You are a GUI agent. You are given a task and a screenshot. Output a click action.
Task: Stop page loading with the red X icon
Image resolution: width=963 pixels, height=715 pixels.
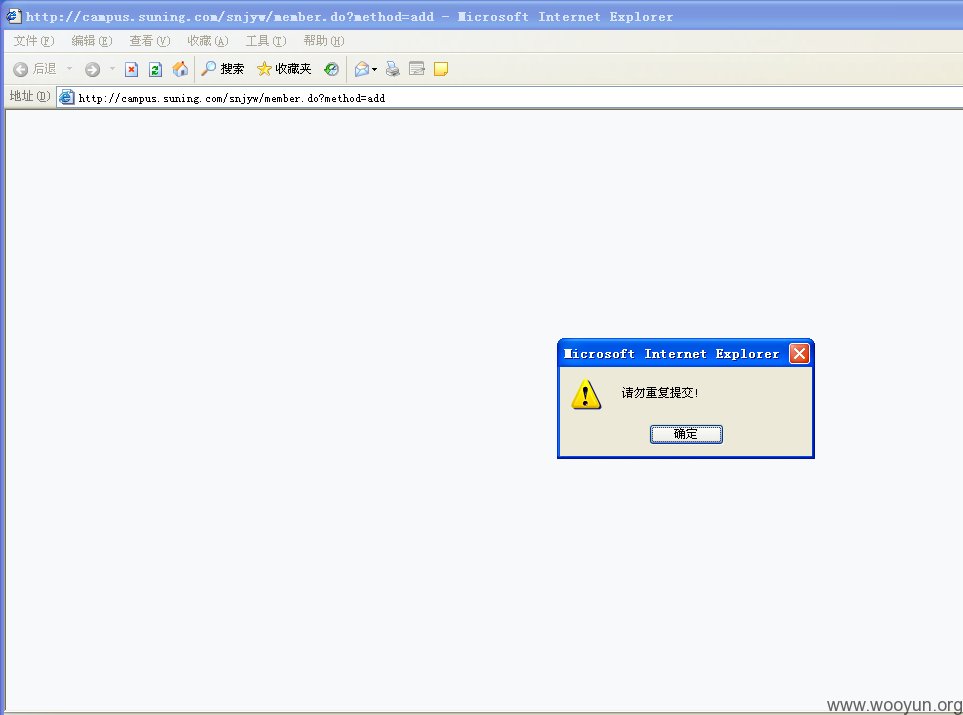(131, 69)
